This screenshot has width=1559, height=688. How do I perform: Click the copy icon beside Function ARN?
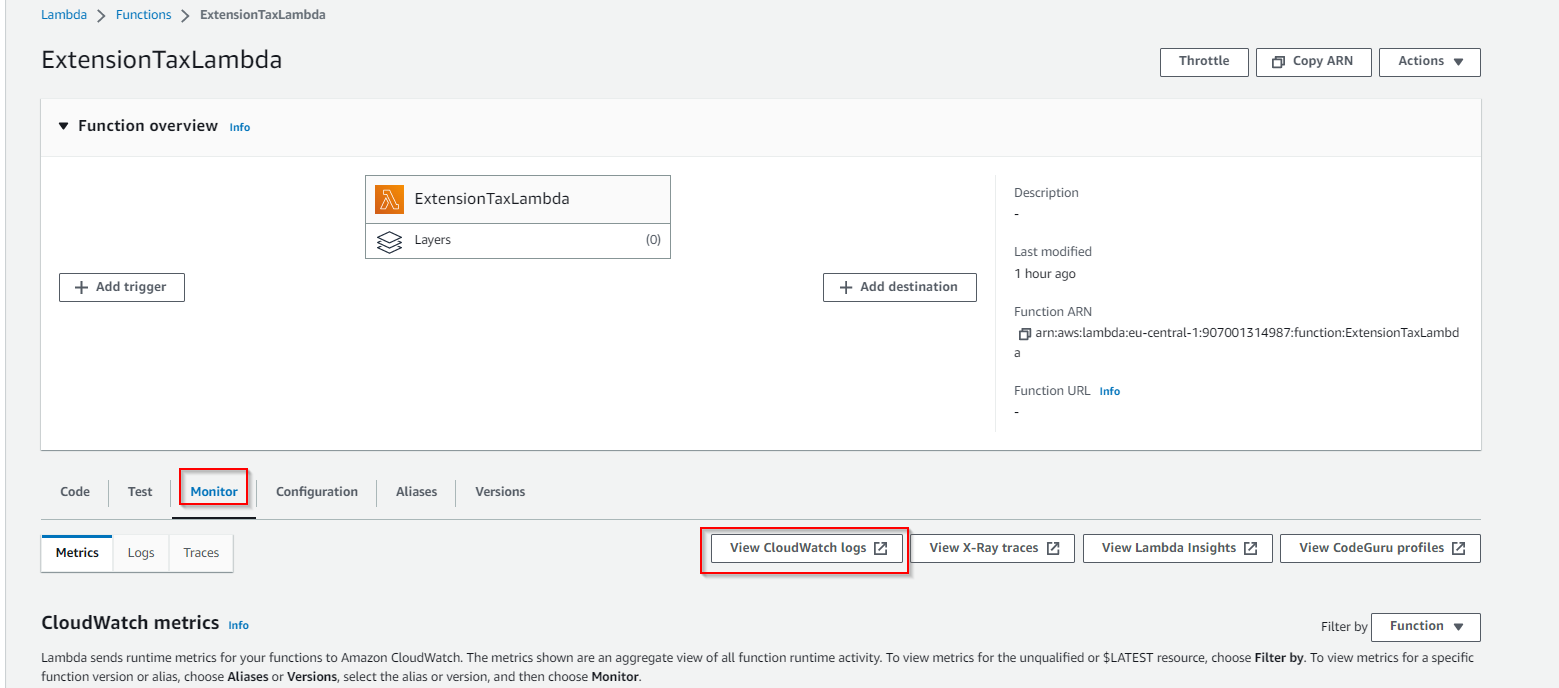tap(1024, 333)
